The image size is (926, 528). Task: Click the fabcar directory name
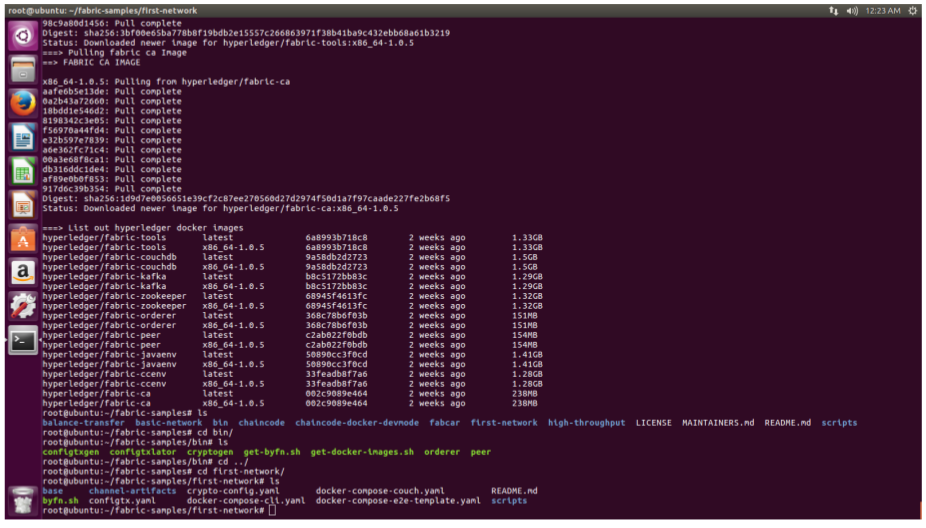coord(444,423)
